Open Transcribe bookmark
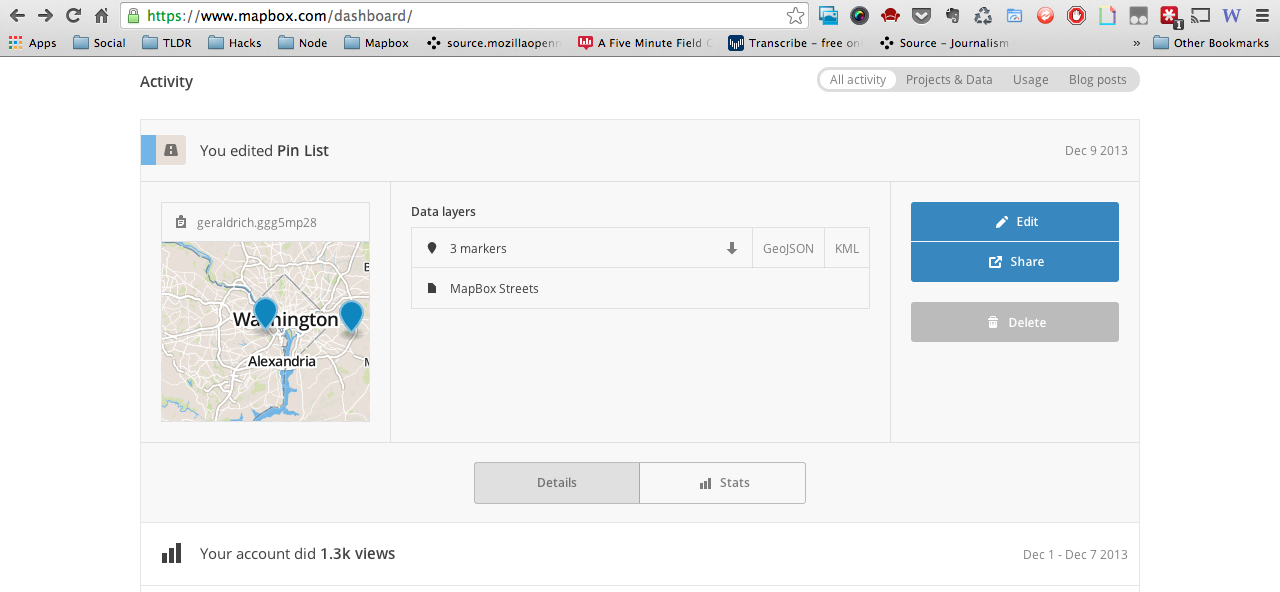The width and height of the screenshot is (1280, 592). 796,43
